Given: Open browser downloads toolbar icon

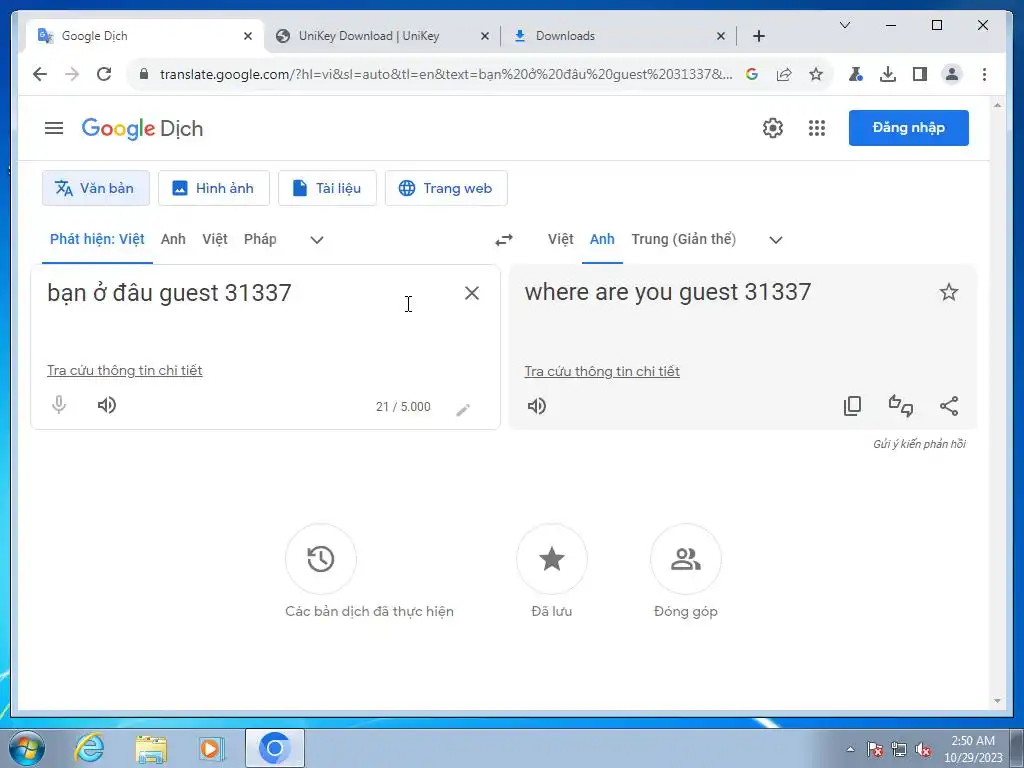Looking at the screenshot, I should [888, 74].
